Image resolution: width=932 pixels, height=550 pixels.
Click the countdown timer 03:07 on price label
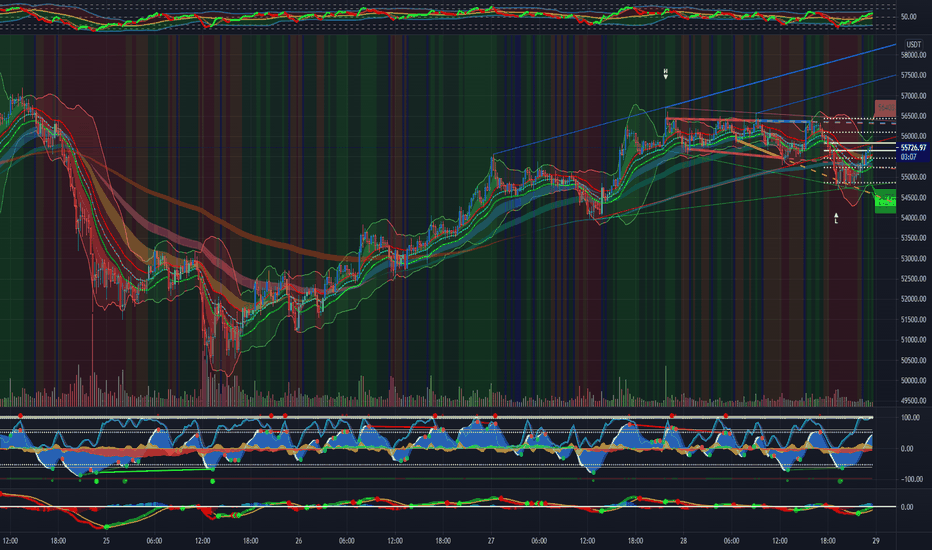coord(908,157)
